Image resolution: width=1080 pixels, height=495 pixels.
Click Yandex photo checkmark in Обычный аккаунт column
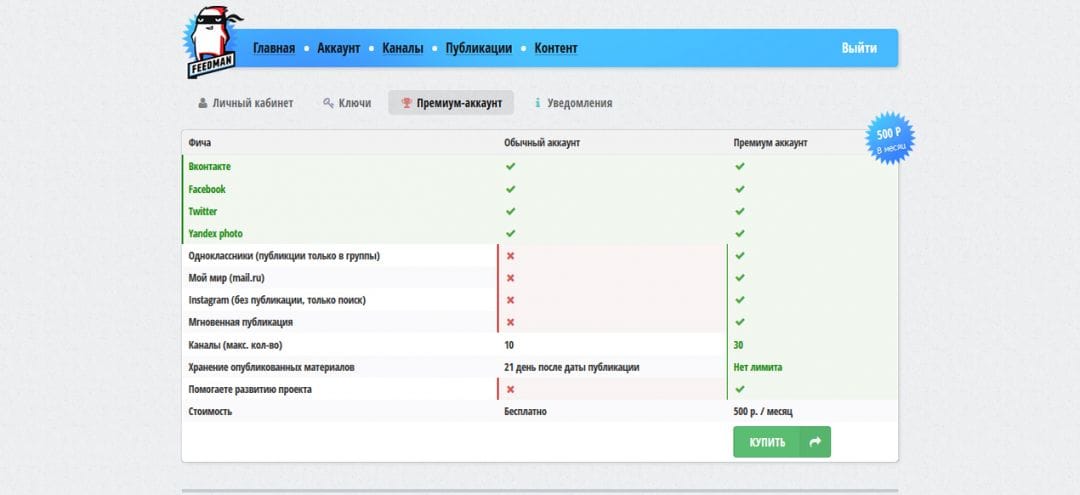coord(510,233)
